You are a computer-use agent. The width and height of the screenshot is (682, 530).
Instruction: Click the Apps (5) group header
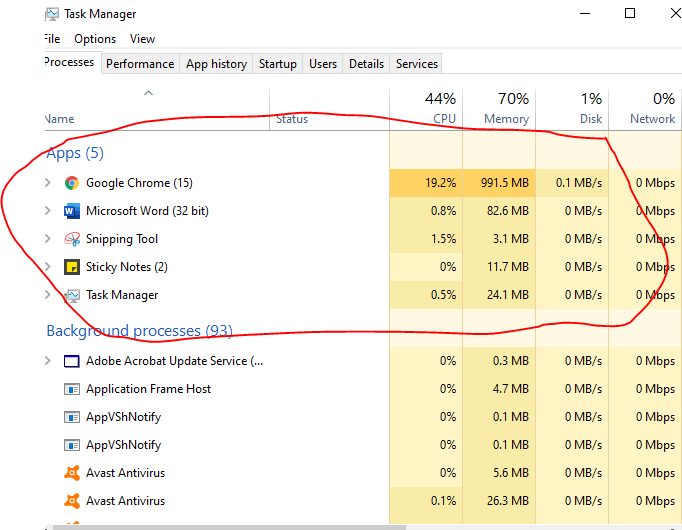pyautogui.click(x=75, y=153)
